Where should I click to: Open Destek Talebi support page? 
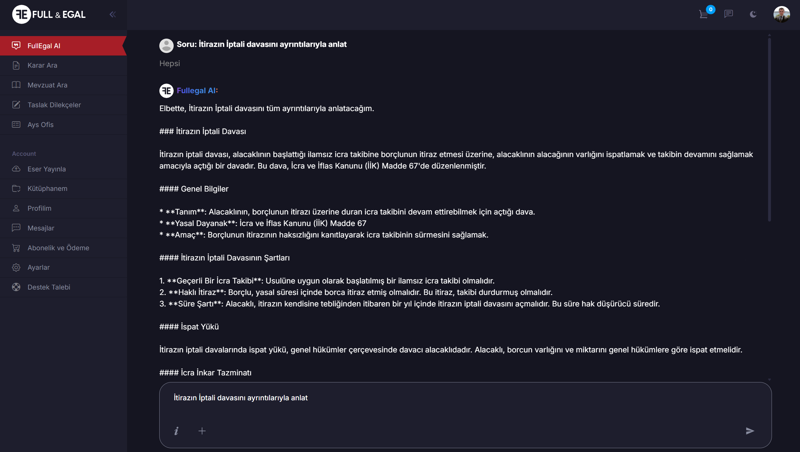point(48,287)
